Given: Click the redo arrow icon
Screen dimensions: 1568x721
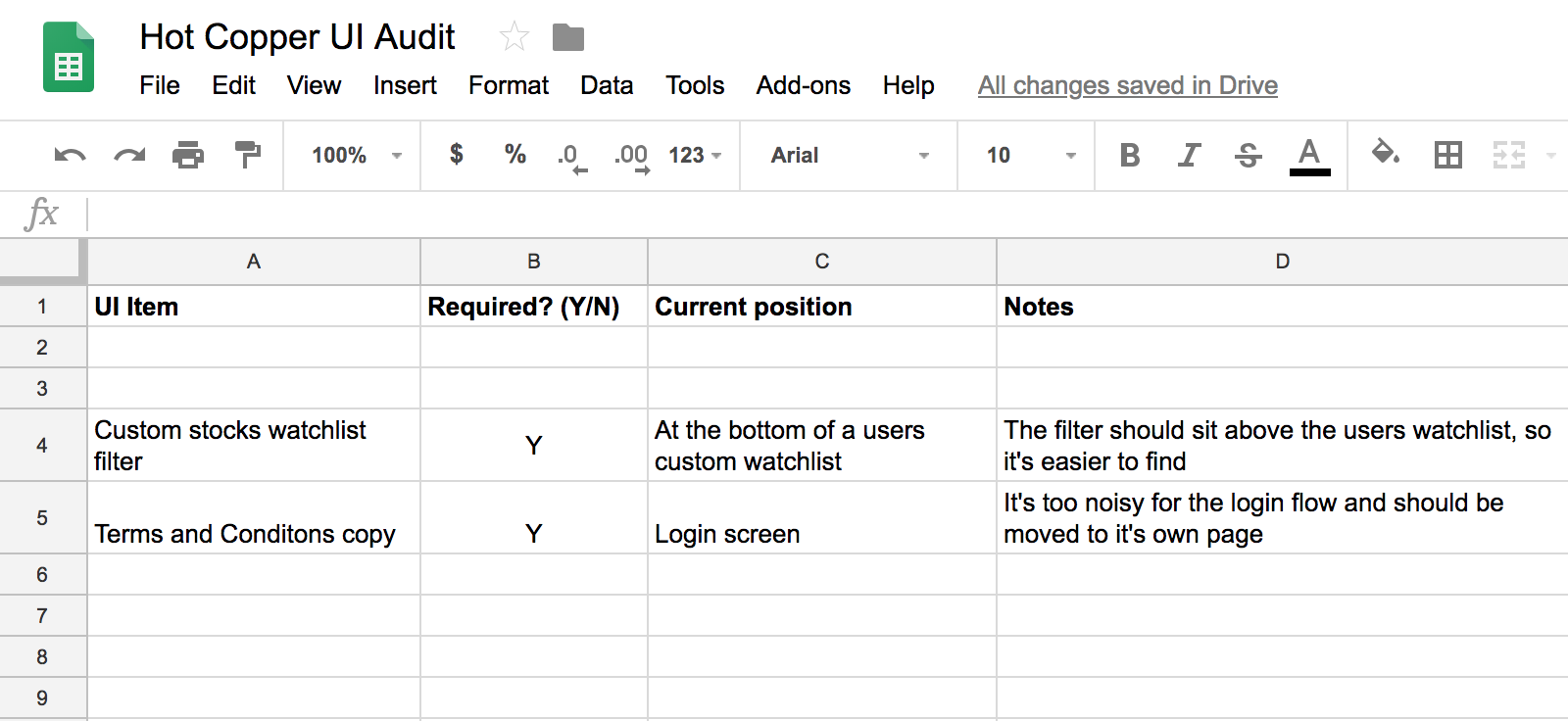Looking at the screenshot, I should [129, 155].
